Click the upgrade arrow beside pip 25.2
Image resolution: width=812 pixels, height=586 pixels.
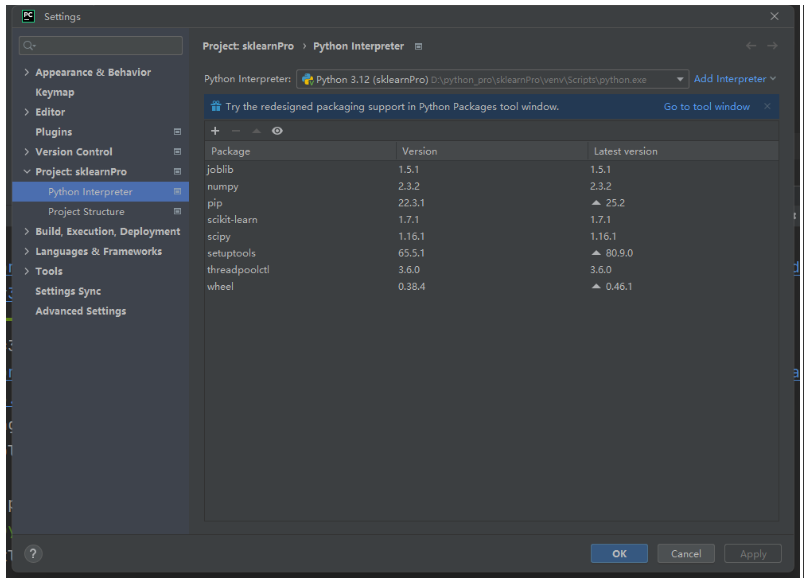596,203
